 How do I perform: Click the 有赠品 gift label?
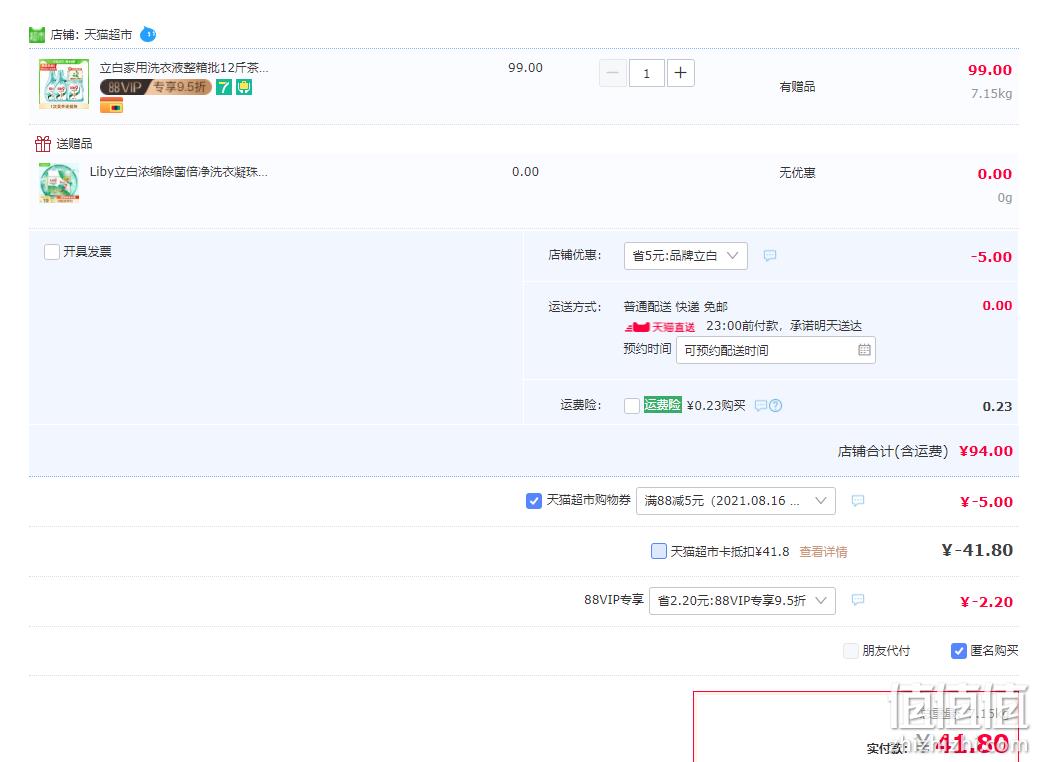797,87
